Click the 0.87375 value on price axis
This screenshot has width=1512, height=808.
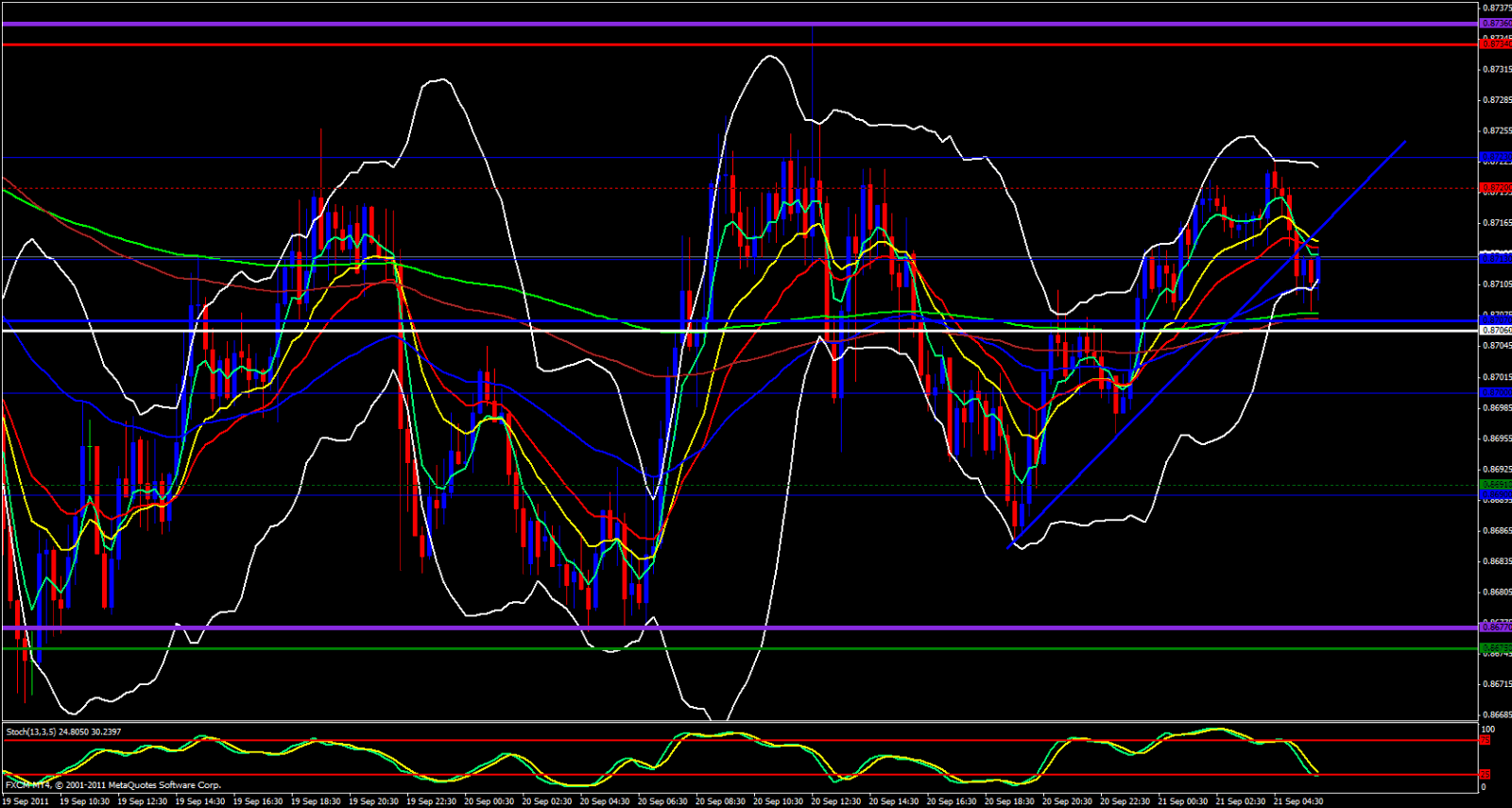pos(1496,8)
